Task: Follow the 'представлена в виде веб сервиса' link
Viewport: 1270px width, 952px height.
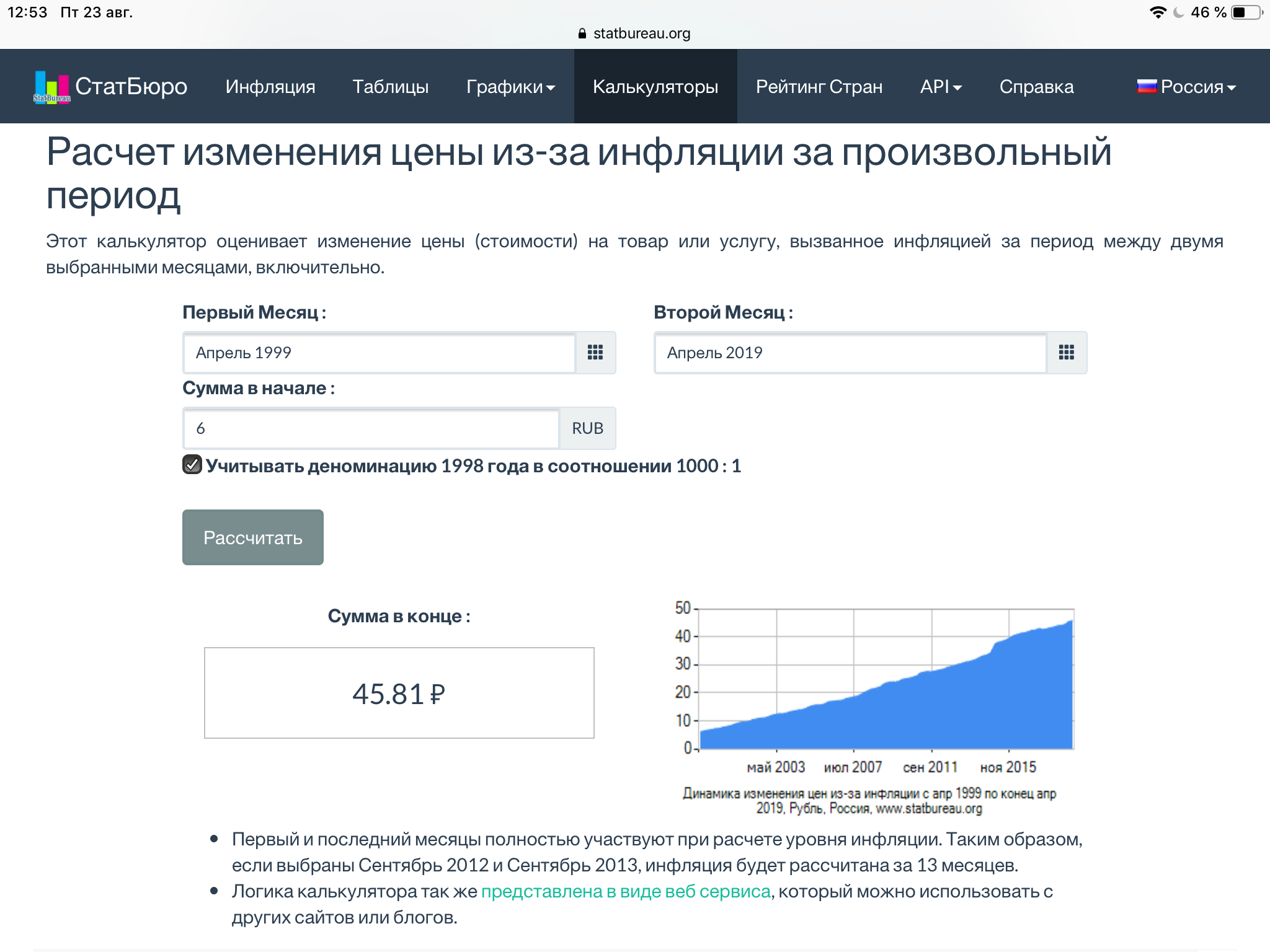Action: (626, 891)
